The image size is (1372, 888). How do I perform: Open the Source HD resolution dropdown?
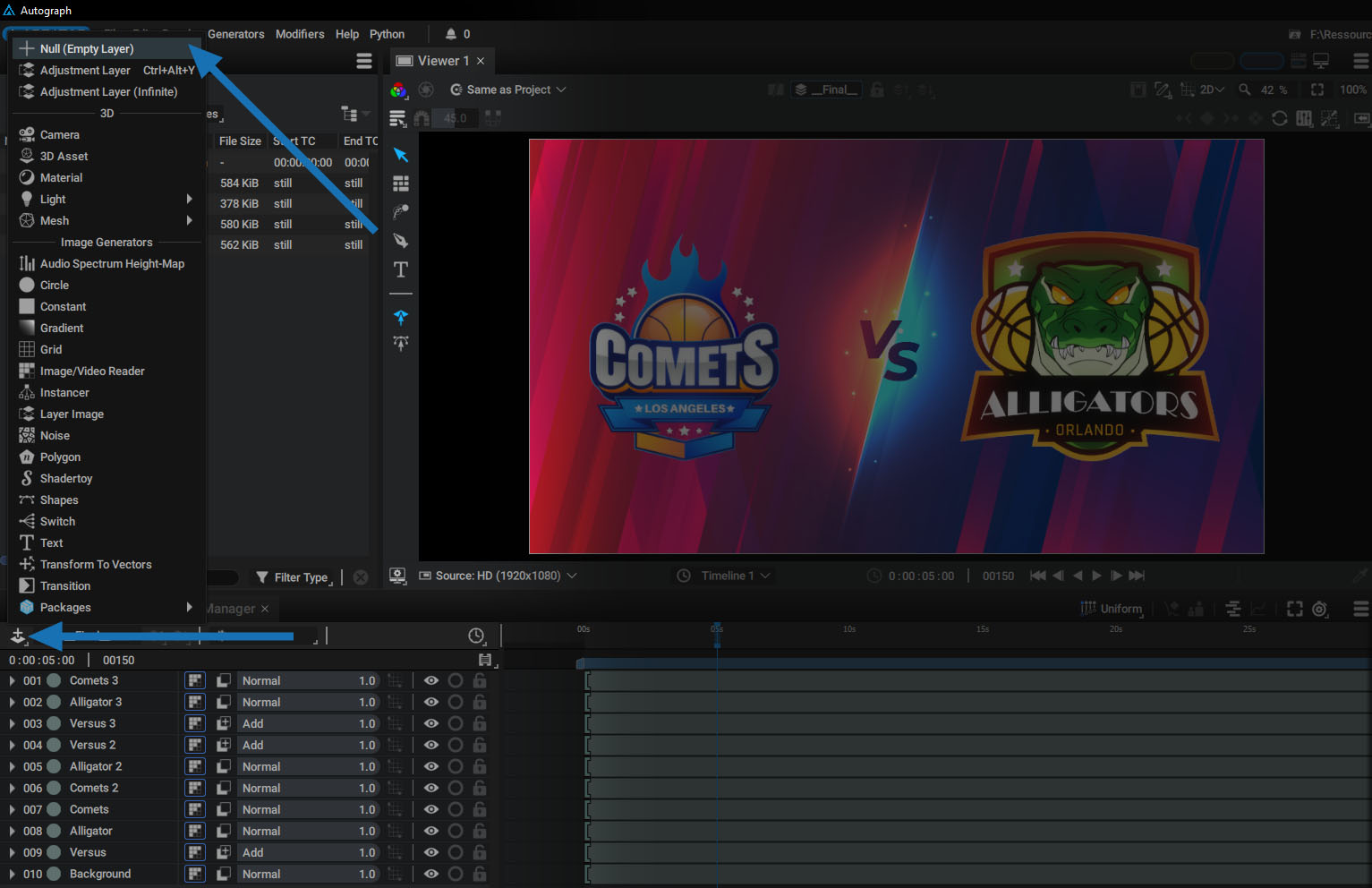tap(499, 576)
